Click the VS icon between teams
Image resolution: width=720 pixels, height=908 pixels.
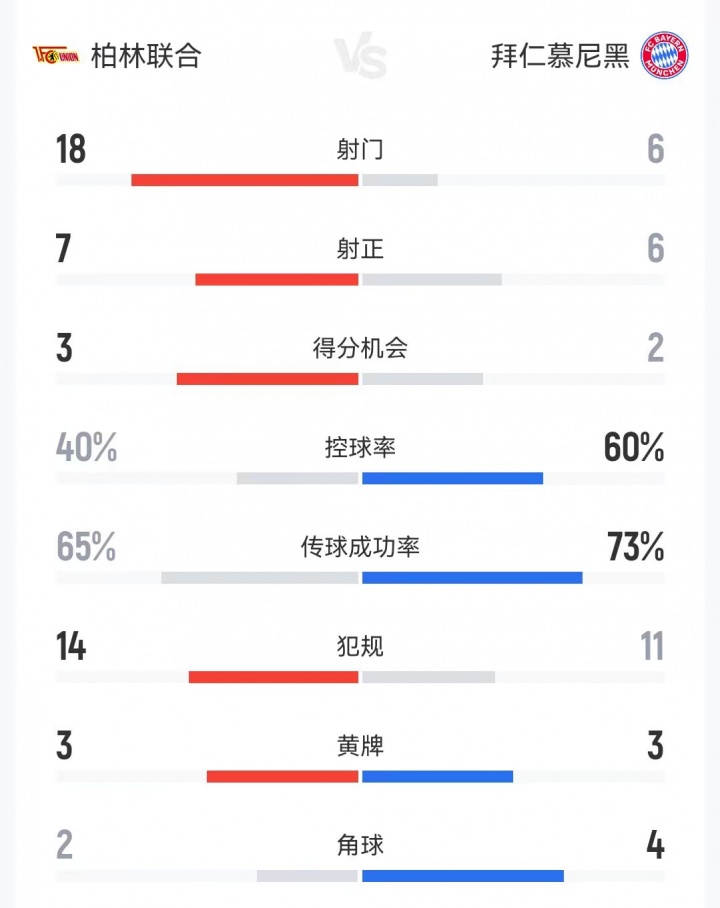click(x=360, y=58)
